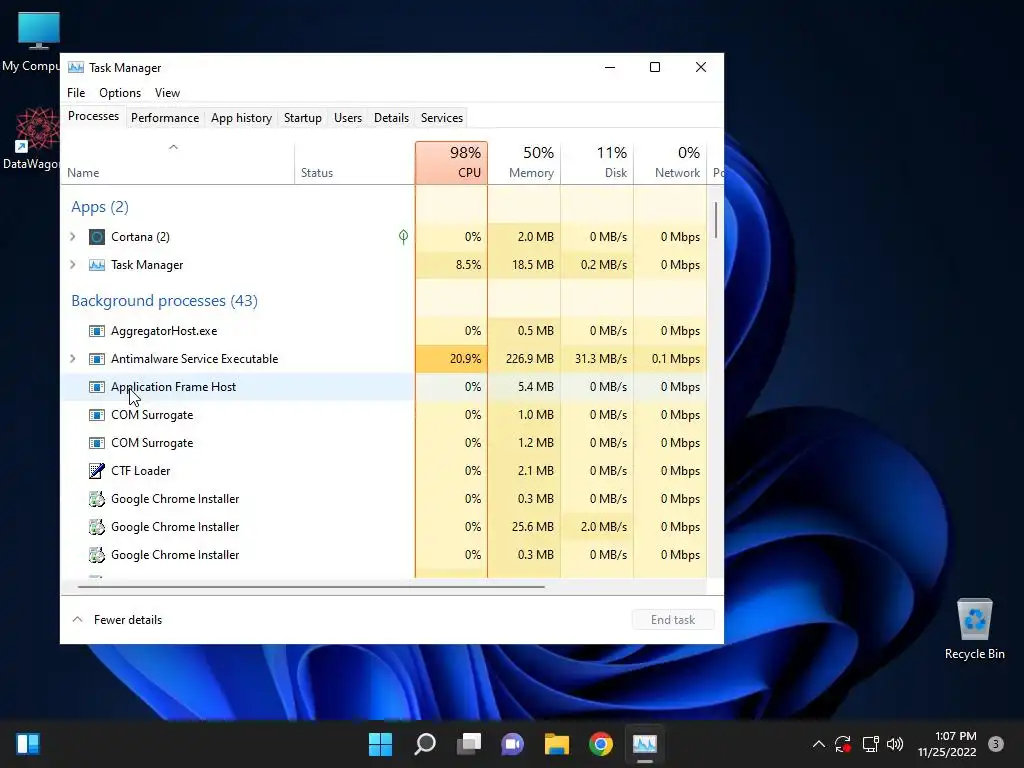Click the Application Frame Host icon
The height and width of the screenshot is (768, 1024).
[97, 387]
